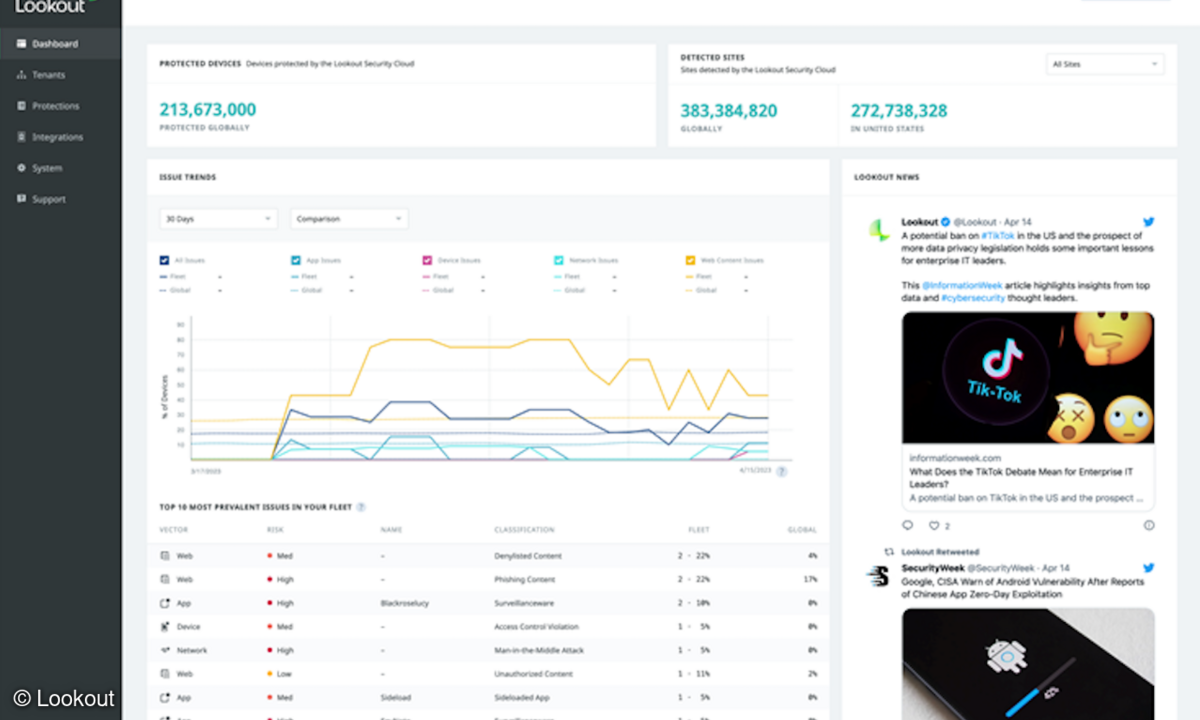Screen dimensions: 1200x720
Task: Open Dashboard in the sidebar
Action: click(x=60, y=44)
